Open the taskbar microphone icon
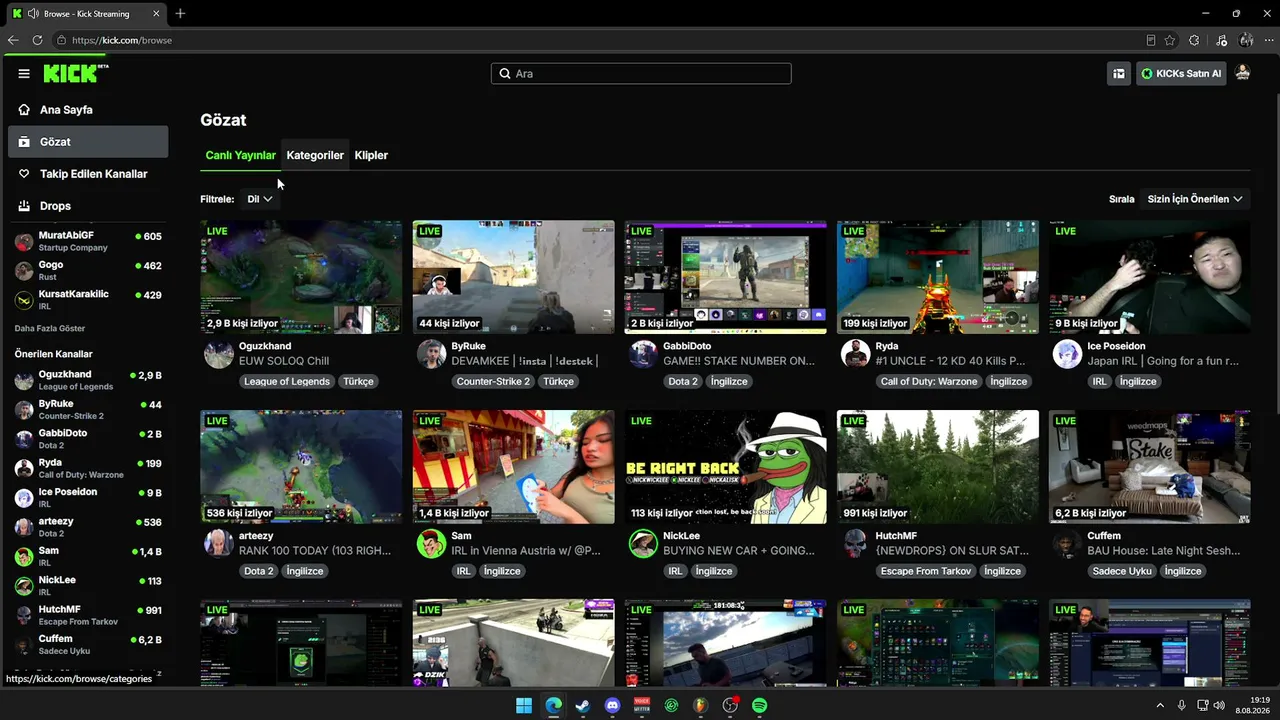The width and height of the screenshot is (1280, 720). [x=1182, y=706]
